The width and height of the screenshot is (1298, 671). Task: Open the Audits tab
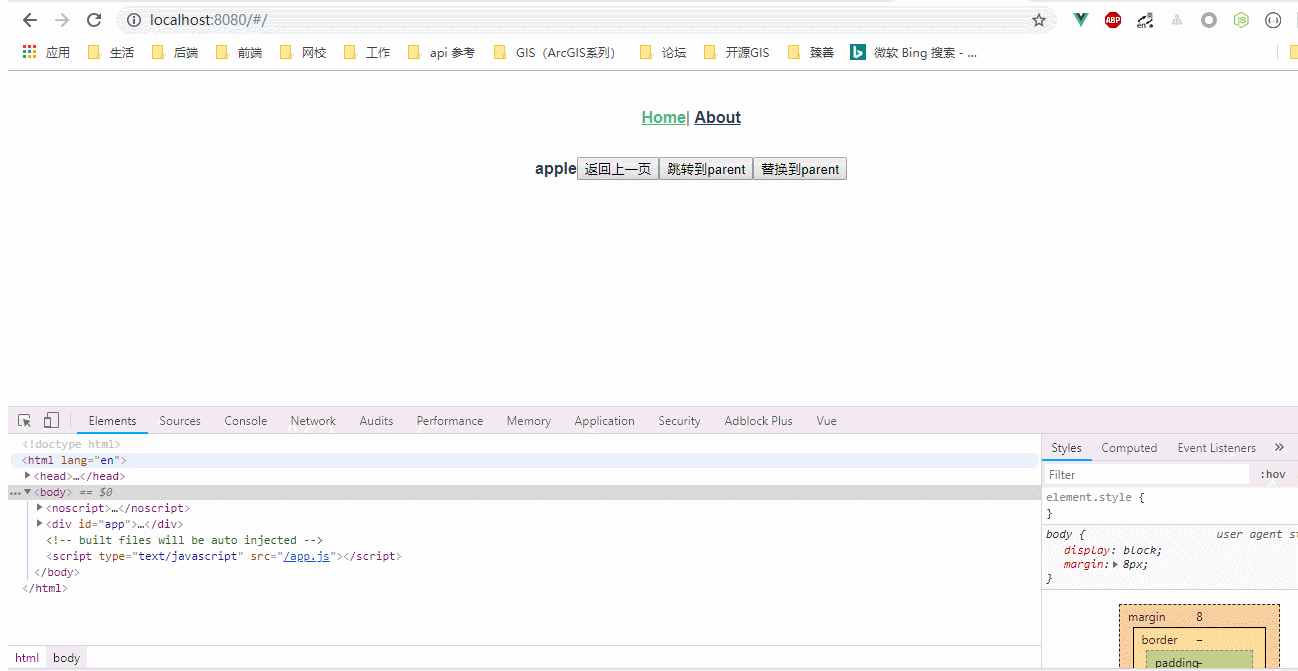coord(376,421)
